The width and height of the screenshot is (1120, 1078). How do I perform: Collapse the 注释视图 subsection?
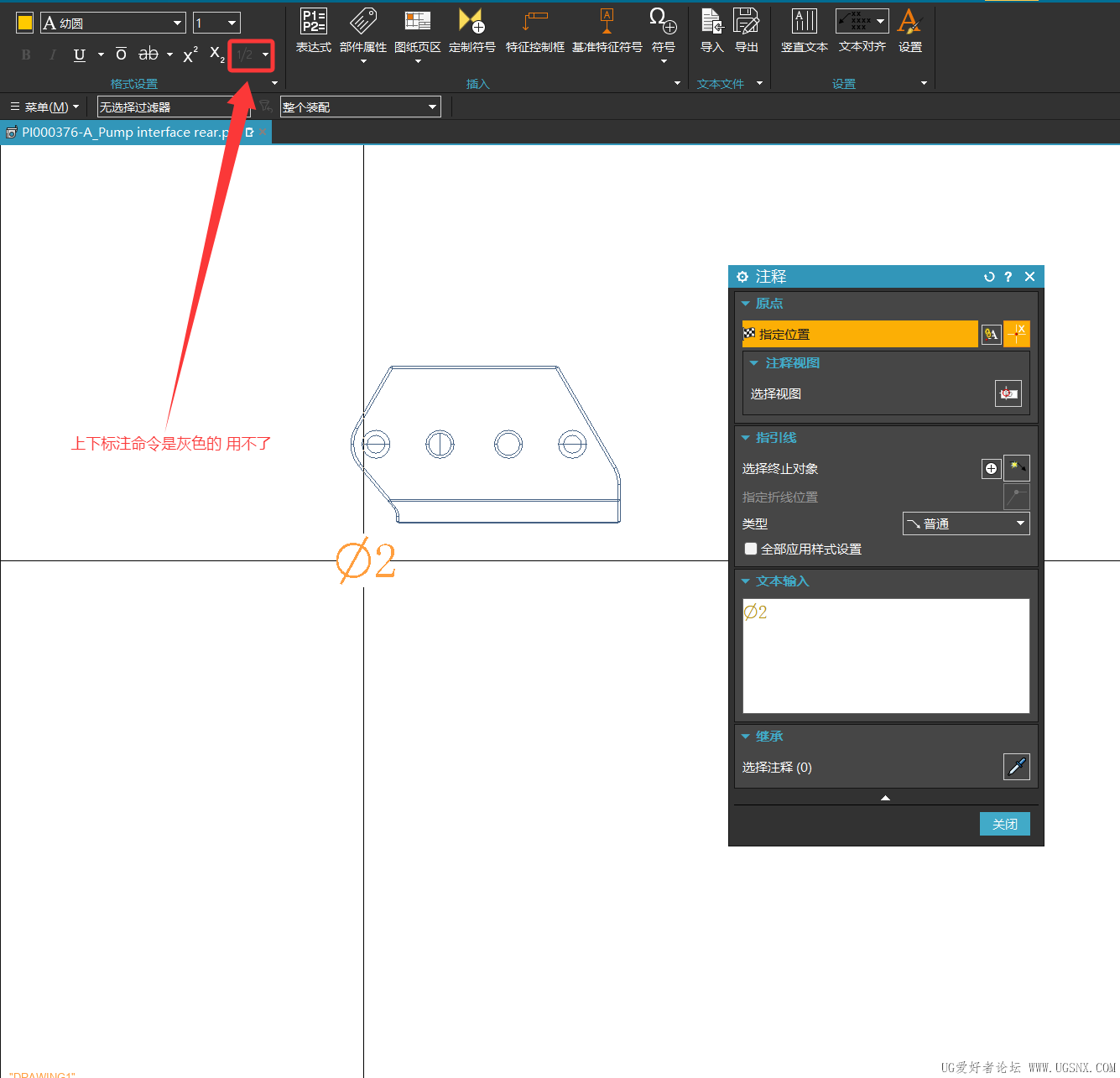[754, 363]
